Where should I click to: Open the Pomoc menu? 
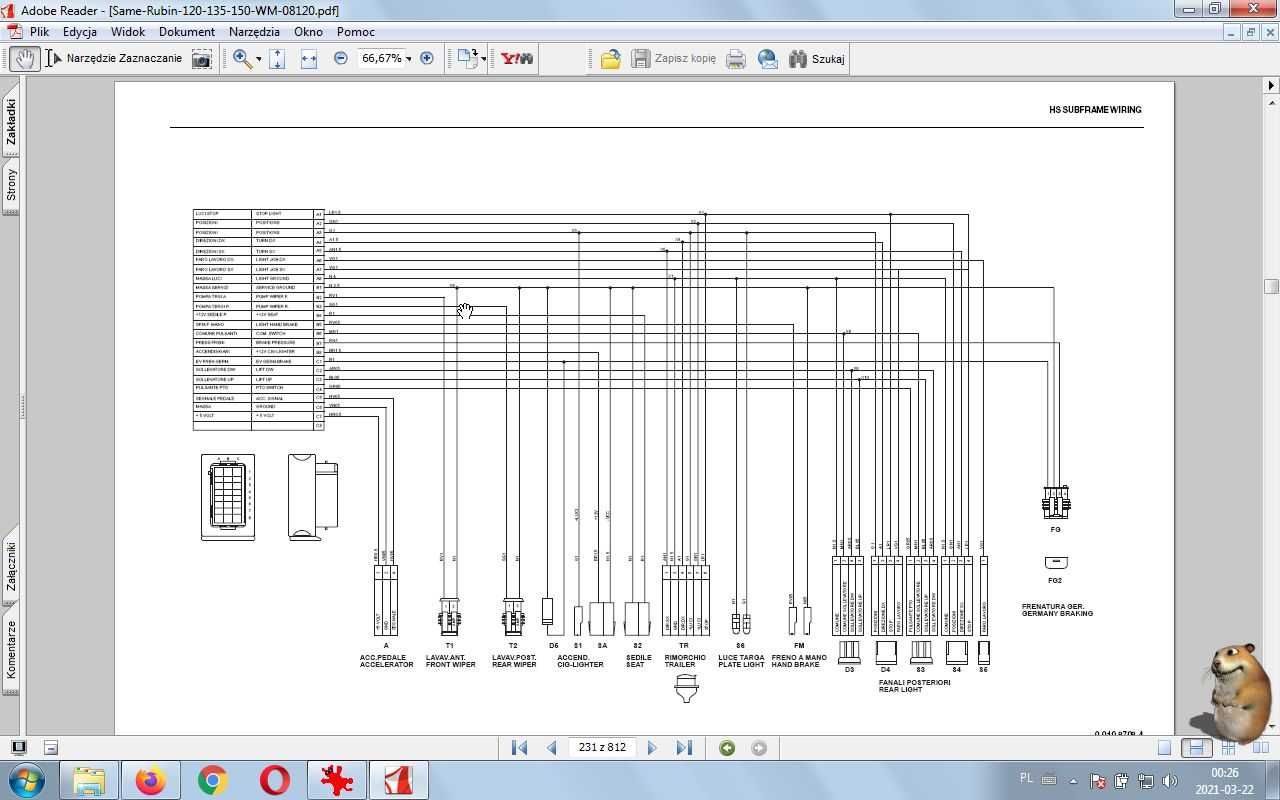356,32
